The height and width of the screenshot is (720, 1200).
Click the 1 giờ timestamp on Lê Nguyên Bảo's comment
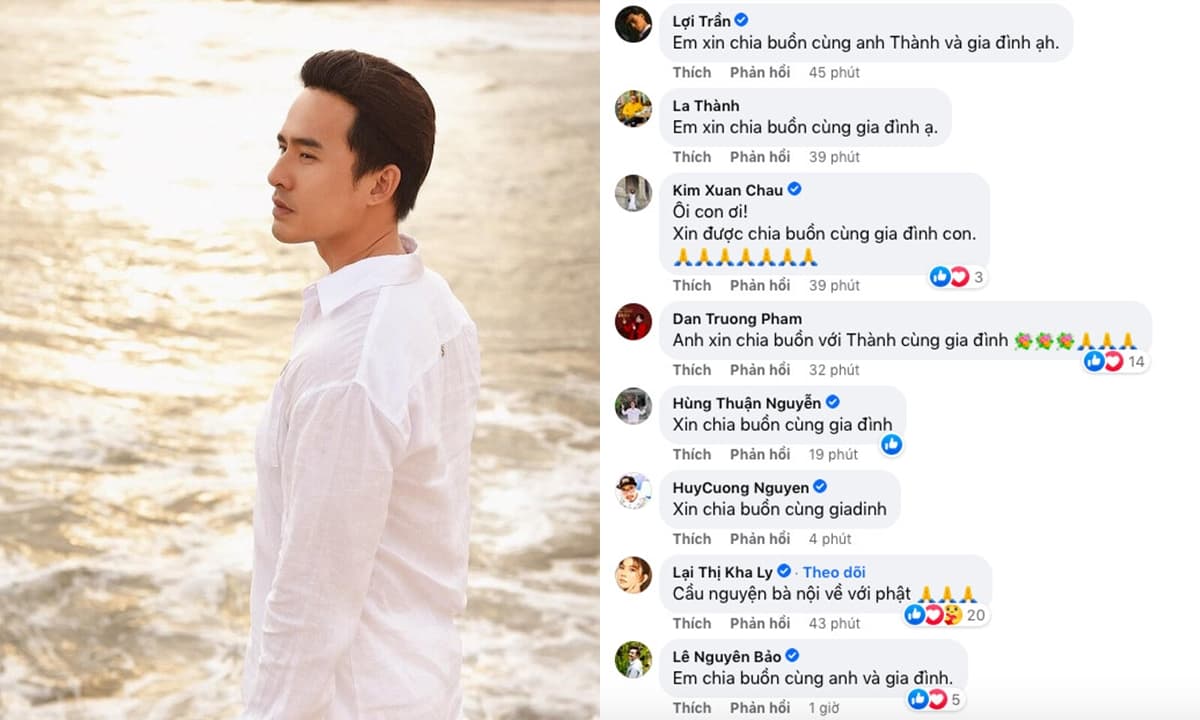coord(825,708)
